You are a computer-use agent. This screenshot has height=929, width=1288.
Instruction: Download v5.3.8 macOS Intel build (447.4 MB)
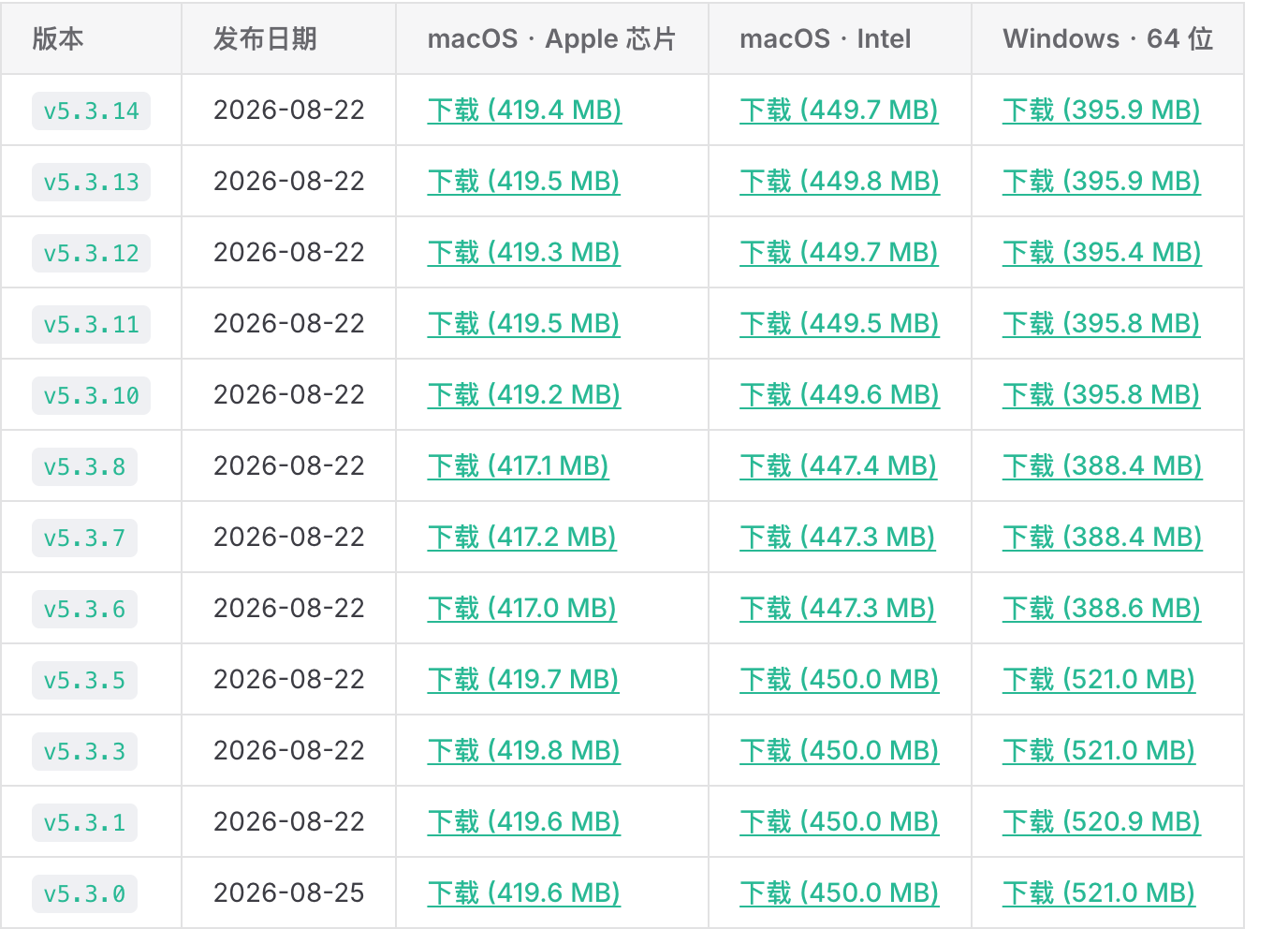[838, 466]
